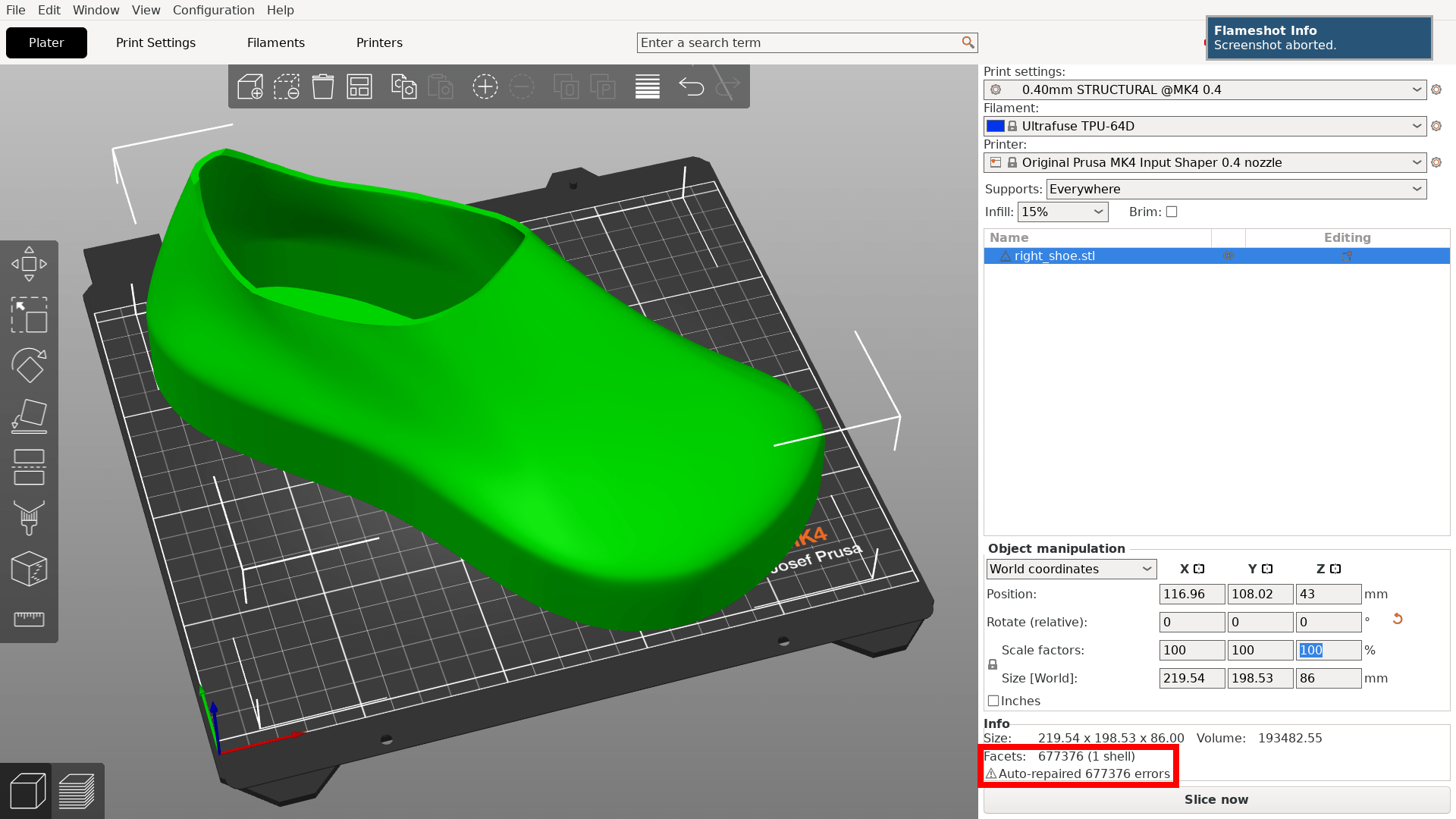This screenshot has width=1456, height=819.
Task: Select the Cut tool
Action: [29, 467]
